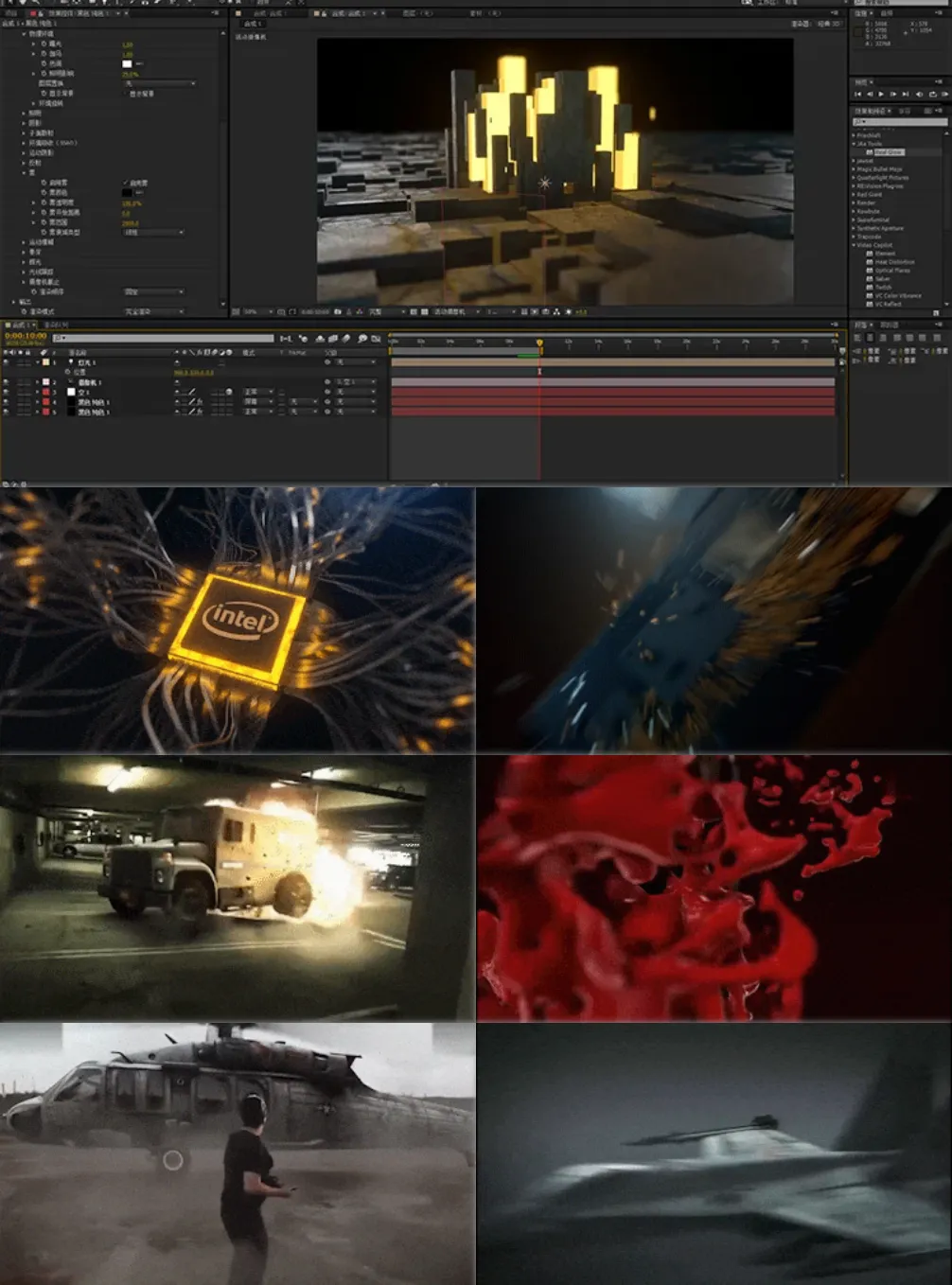Expand the Red Giant effects category

tap(854, 194)
